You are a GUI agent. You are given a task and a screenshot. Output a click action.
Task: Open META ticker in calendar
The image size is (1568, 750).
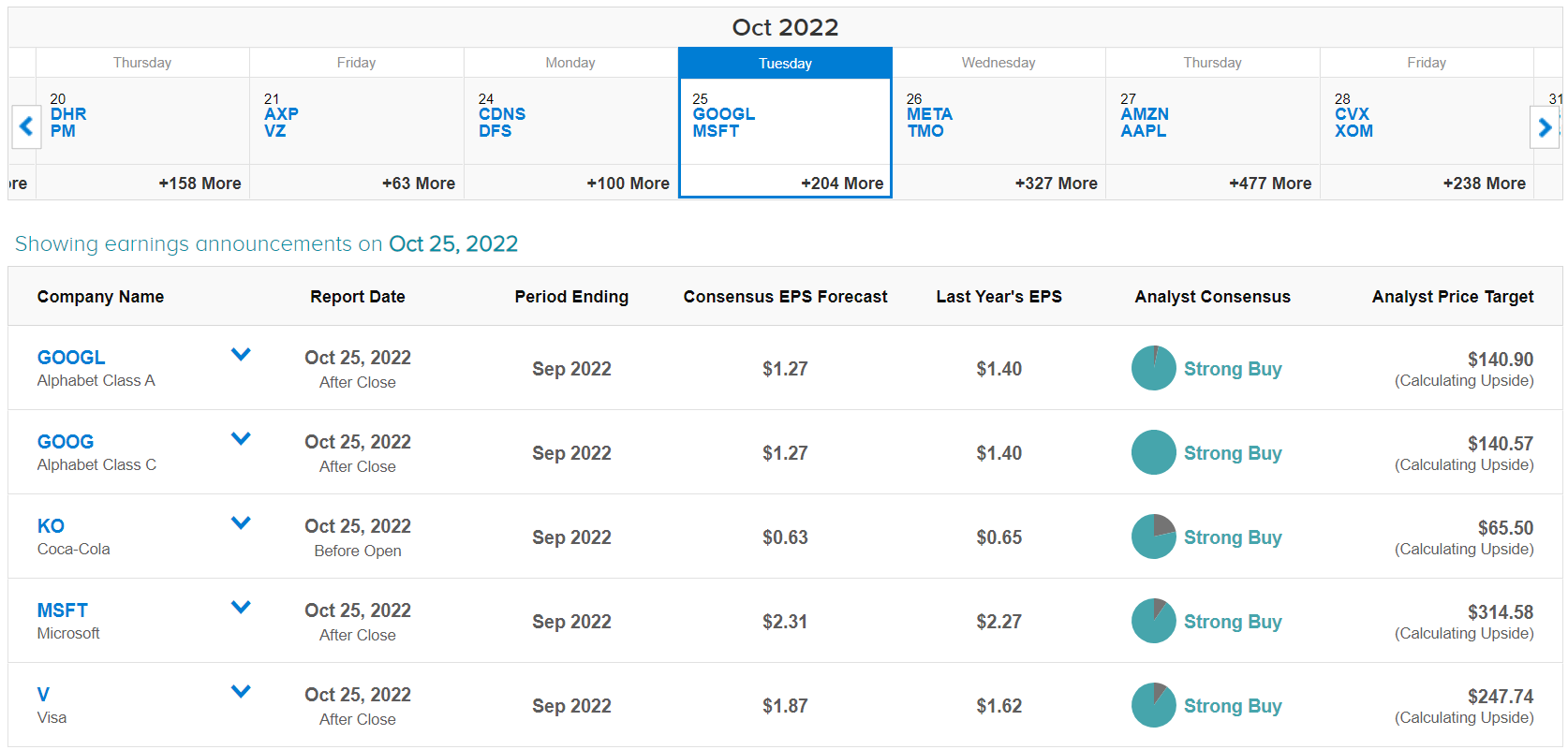[x=929, y=114]
